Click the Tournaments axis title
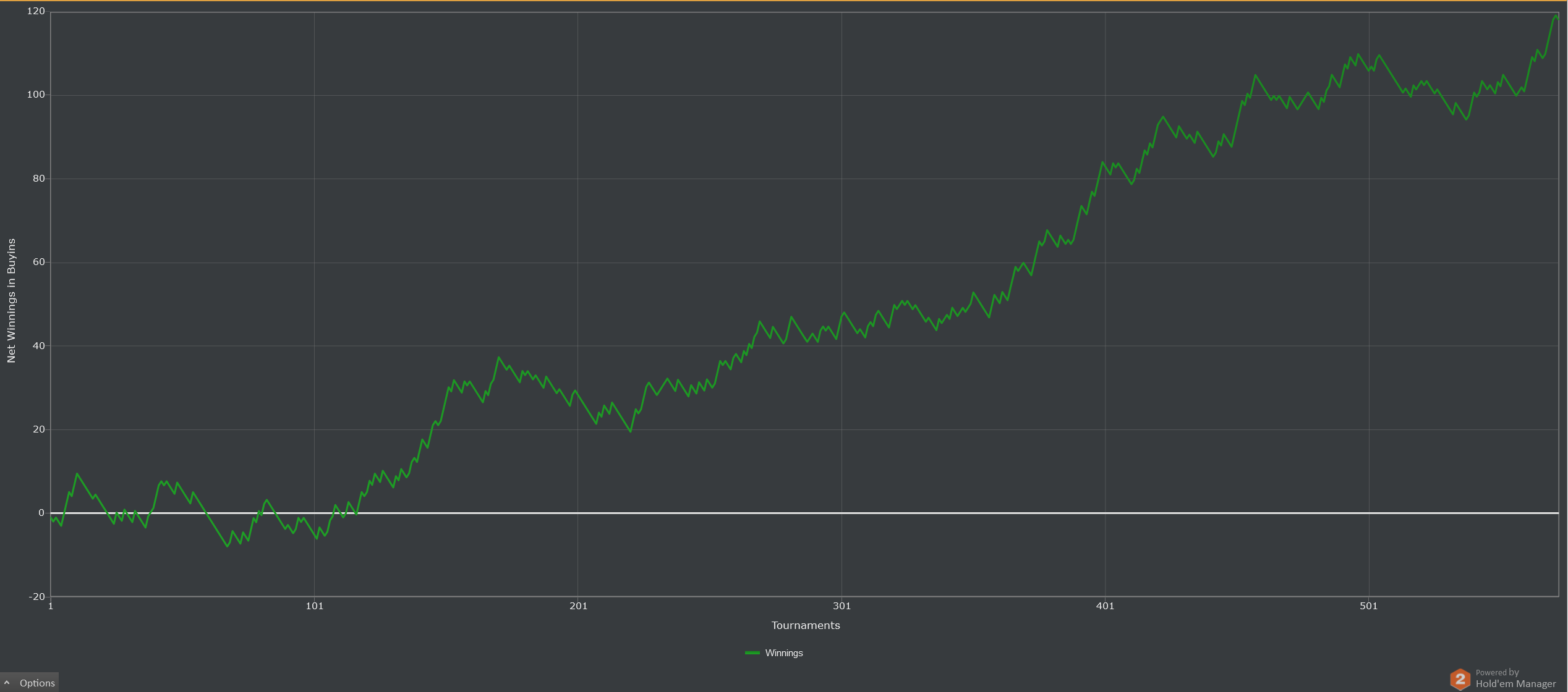Image resolution: width=1568 pixels, height=692 pixels. 806,625
